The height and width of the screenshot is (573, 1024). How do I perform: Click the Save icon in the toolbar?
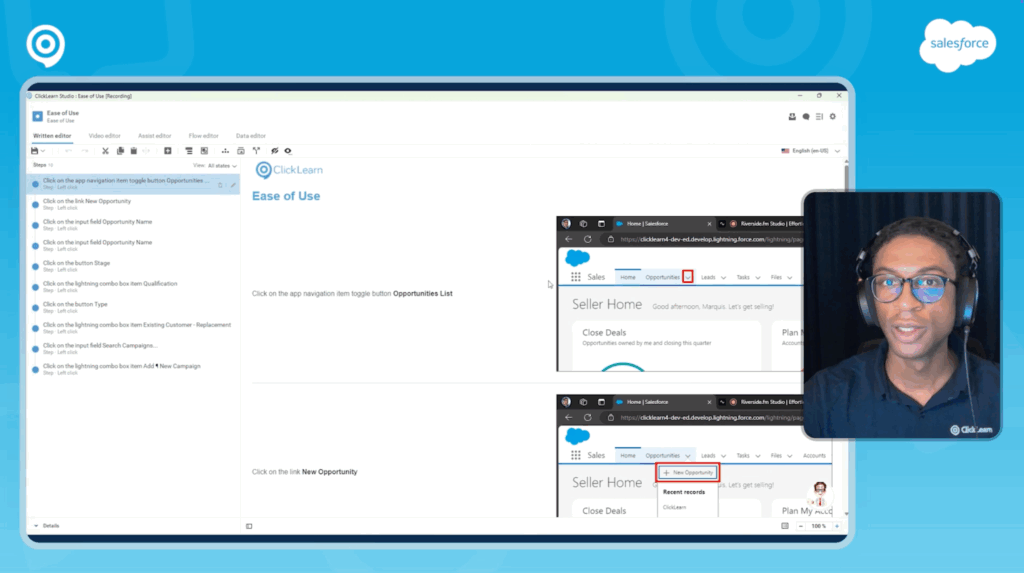coord(35,151)
